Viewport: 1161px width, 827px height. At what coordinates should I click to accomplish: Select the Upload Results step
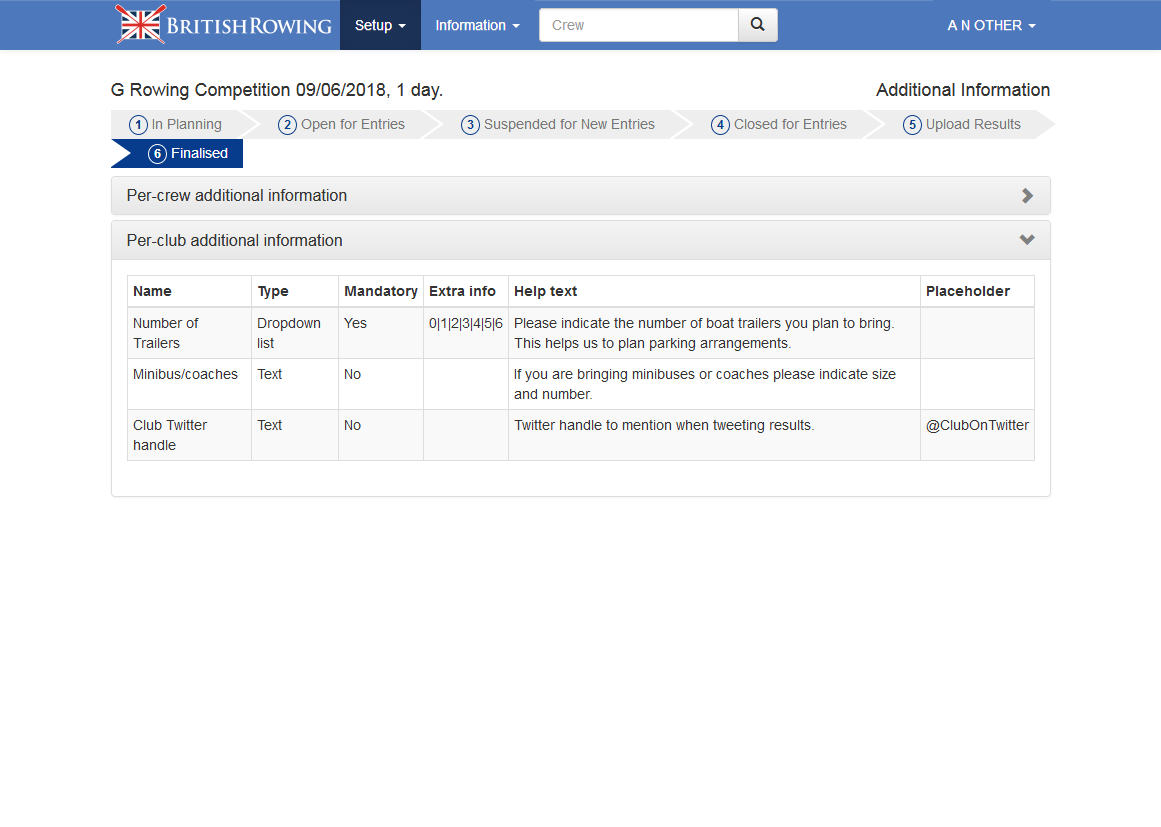tap(962, 125)
